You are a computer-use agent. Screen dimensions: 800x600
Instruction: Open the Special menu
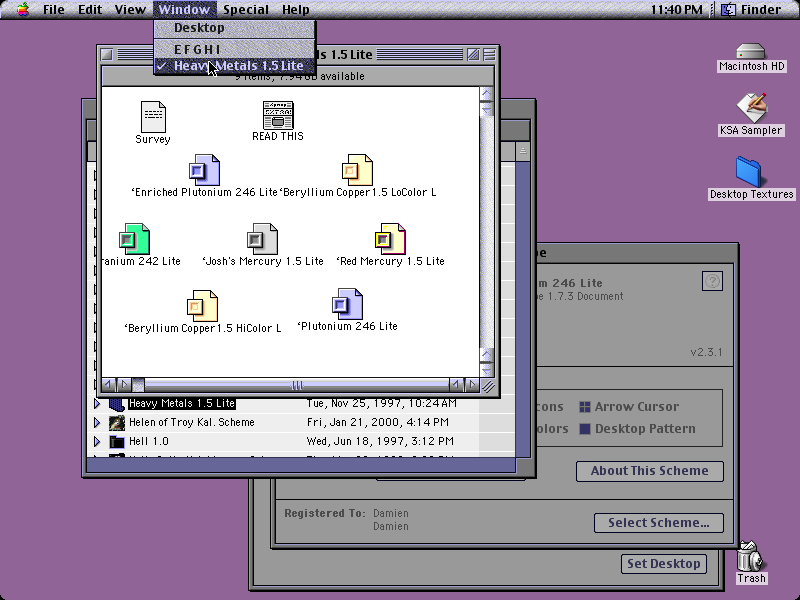246,9
